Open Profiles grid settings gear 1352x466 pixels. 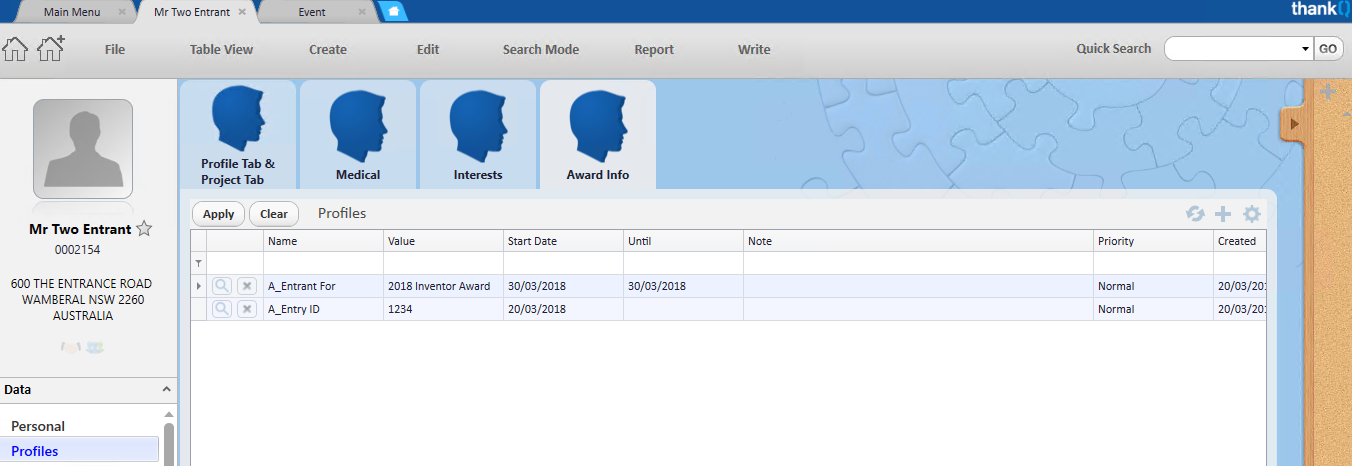click(x=1252, y=214)
